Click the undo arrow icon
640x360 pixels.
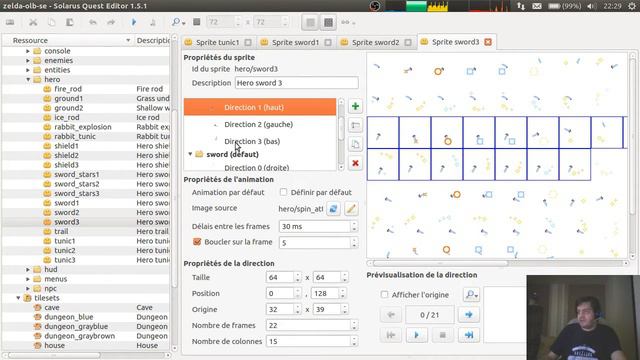93,22
